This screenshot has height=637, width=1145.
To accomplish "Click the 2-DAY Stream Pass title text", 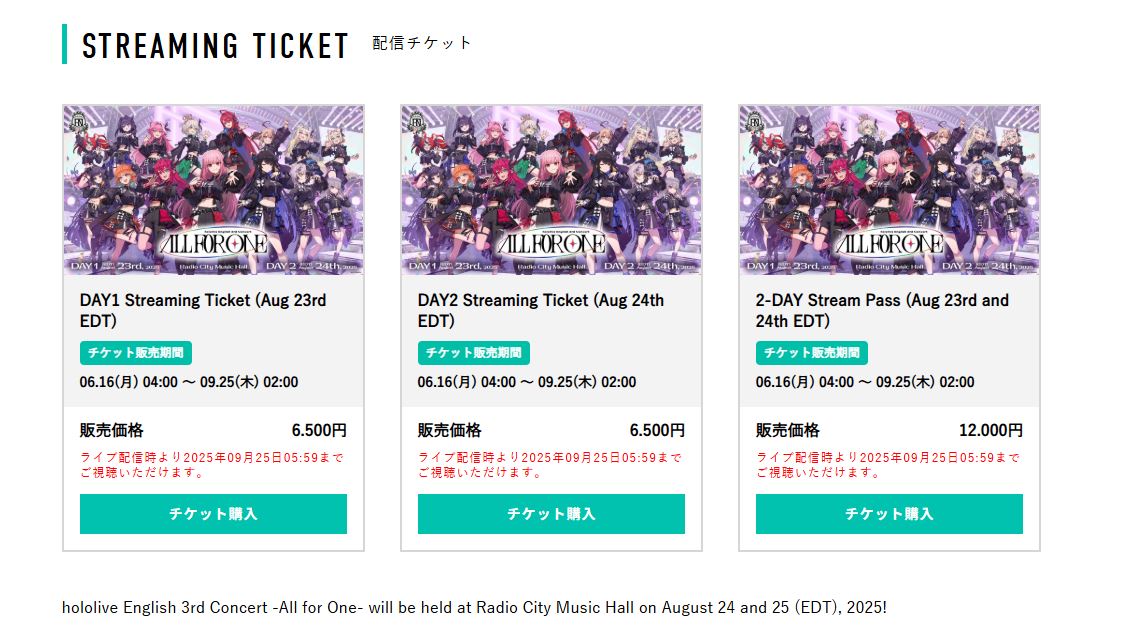I will click(882, 310).
